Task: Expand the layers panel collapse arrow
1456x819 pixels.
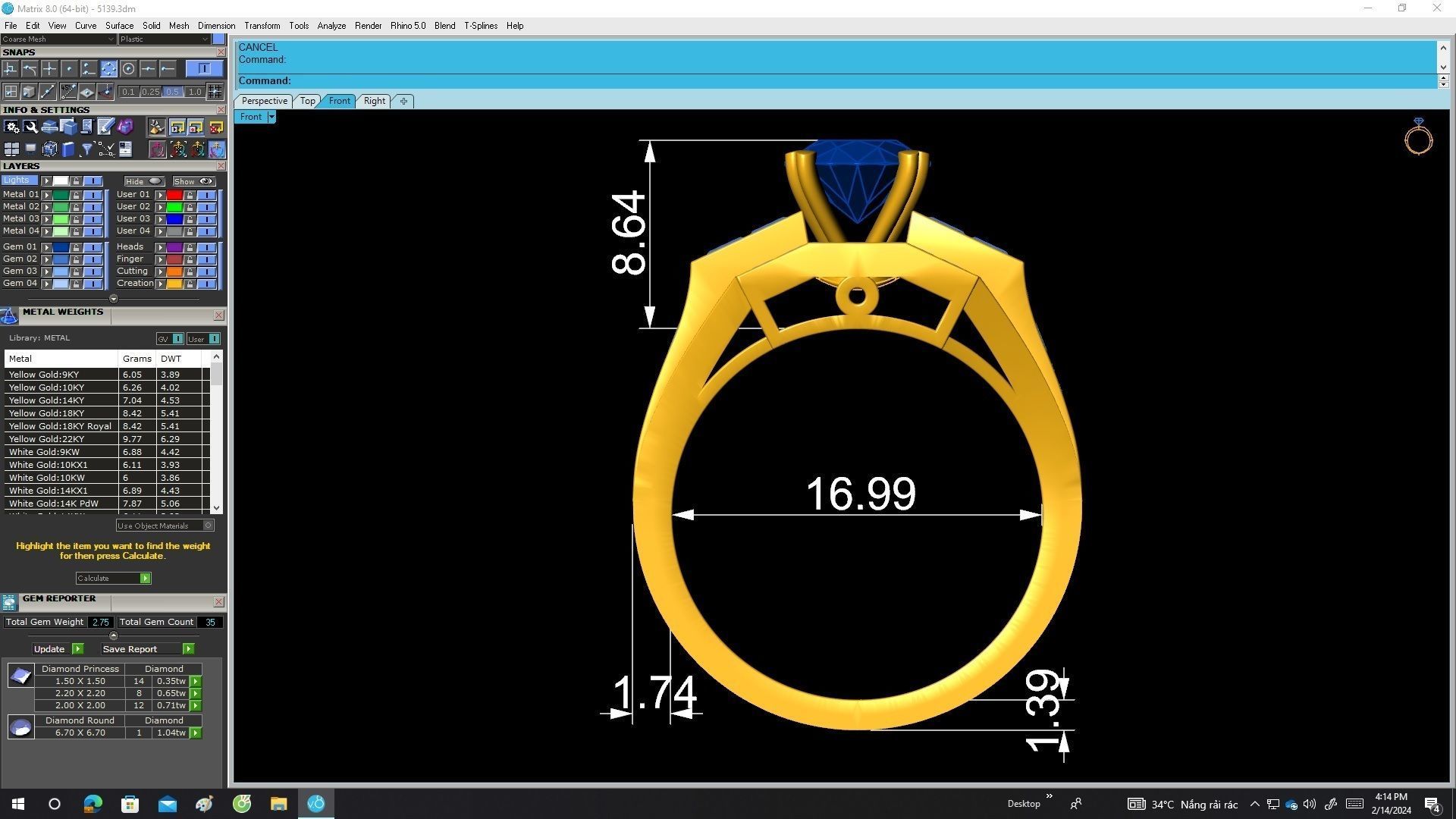Action: point(114,299)
